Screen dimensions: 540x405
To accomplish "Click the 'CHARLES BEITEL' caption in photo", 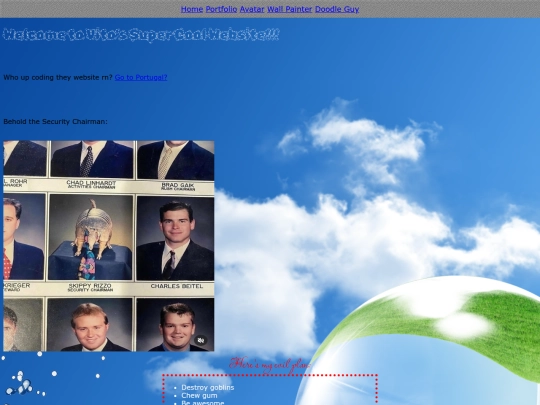I will (177, 286).
